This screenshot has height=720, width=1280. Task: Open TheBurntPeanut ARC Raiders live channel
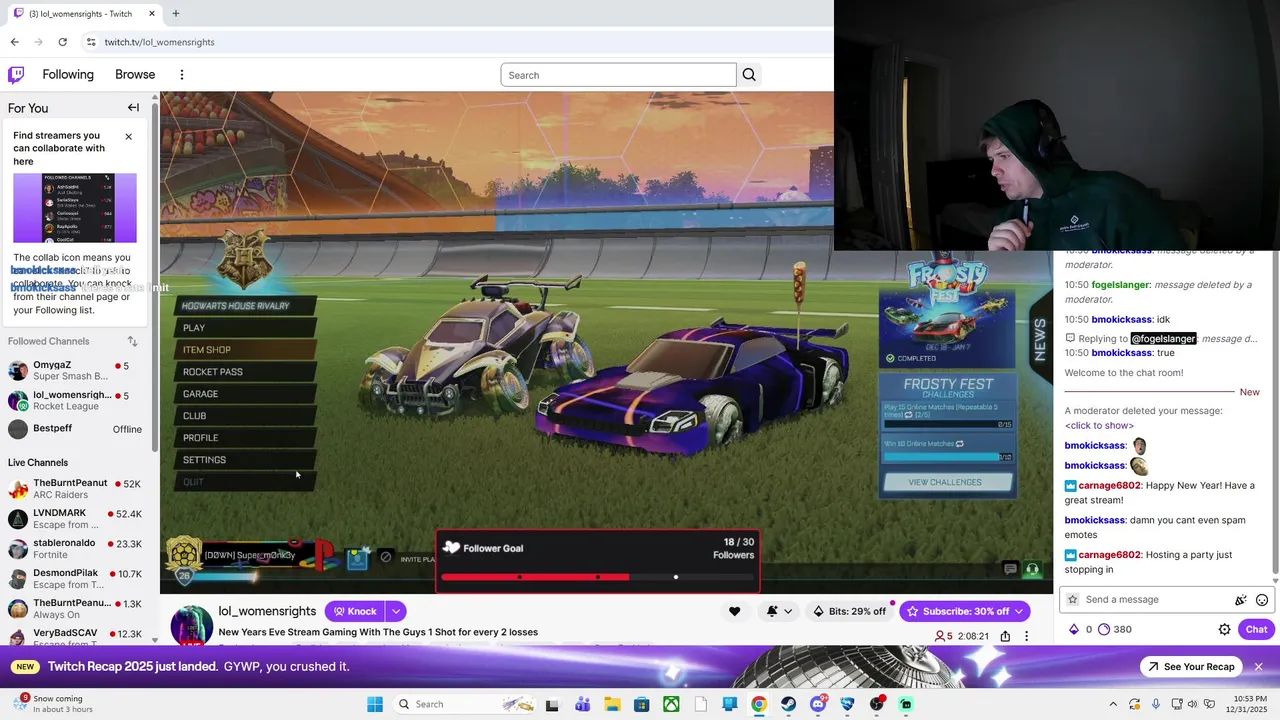click(78, 489)
